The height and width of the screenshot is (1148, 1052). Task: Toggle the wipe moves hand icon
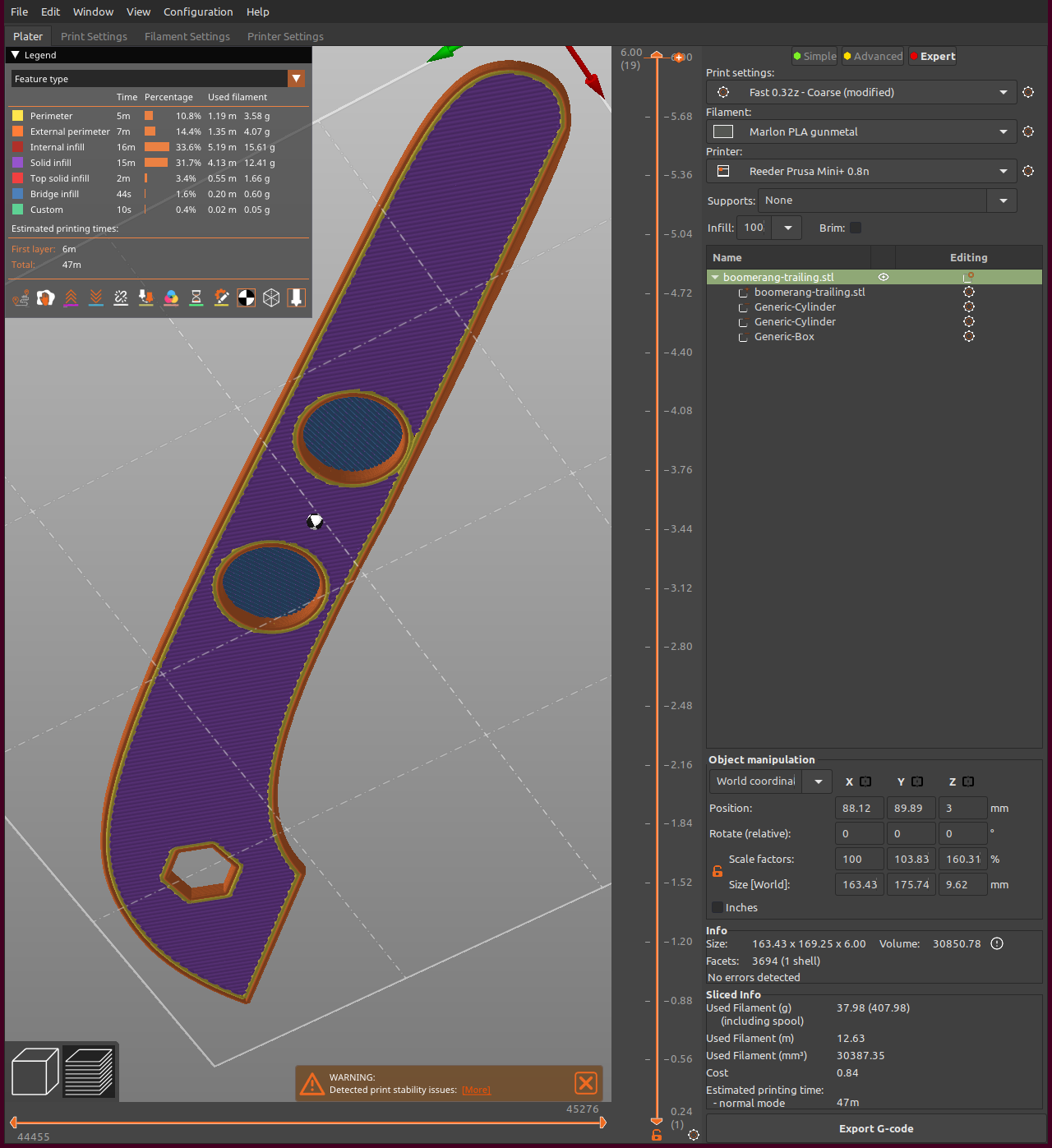46,297
